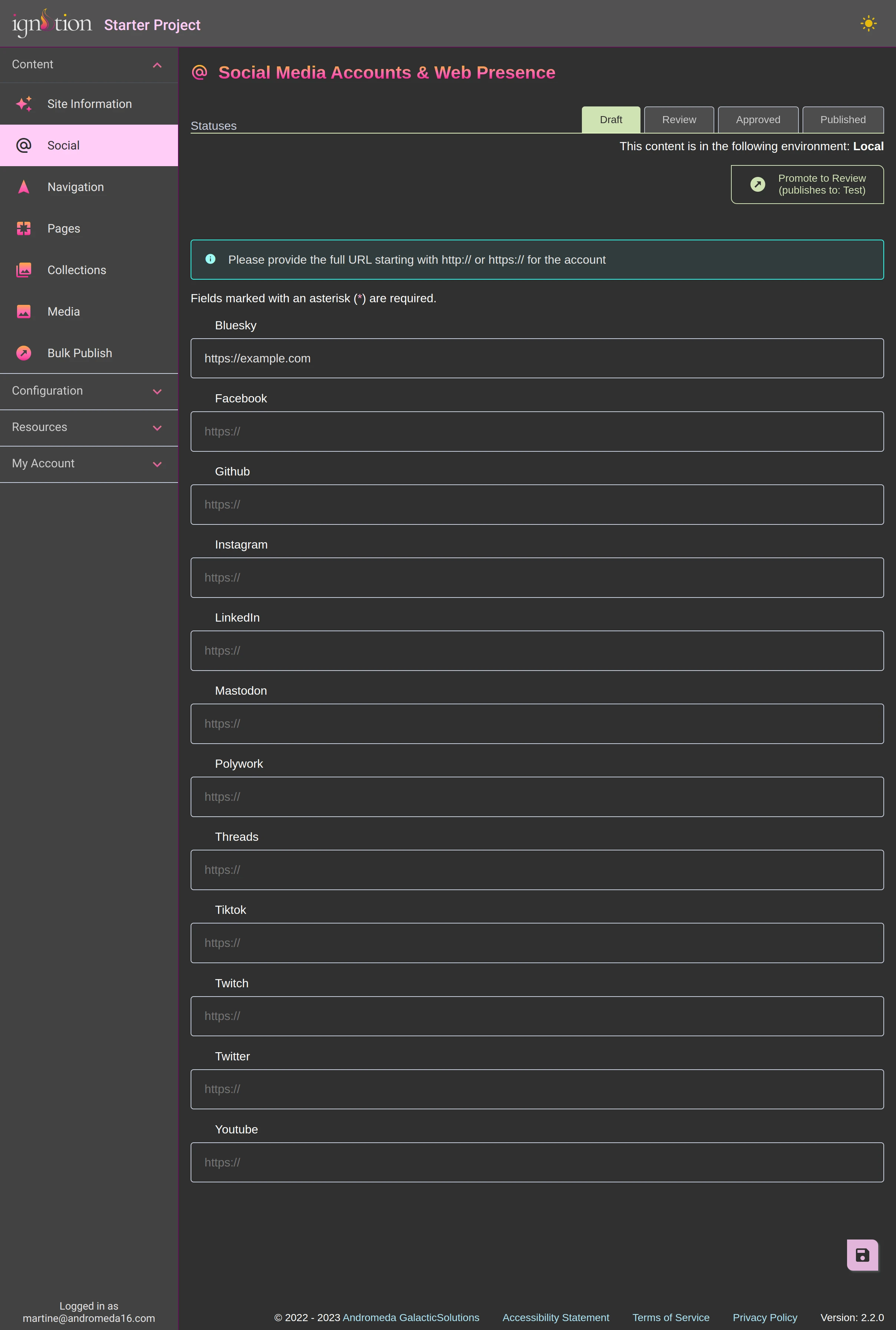Click into the LinkedIn URL field
The width and height of the screenshot is (896, 1330).
[537, 651]
